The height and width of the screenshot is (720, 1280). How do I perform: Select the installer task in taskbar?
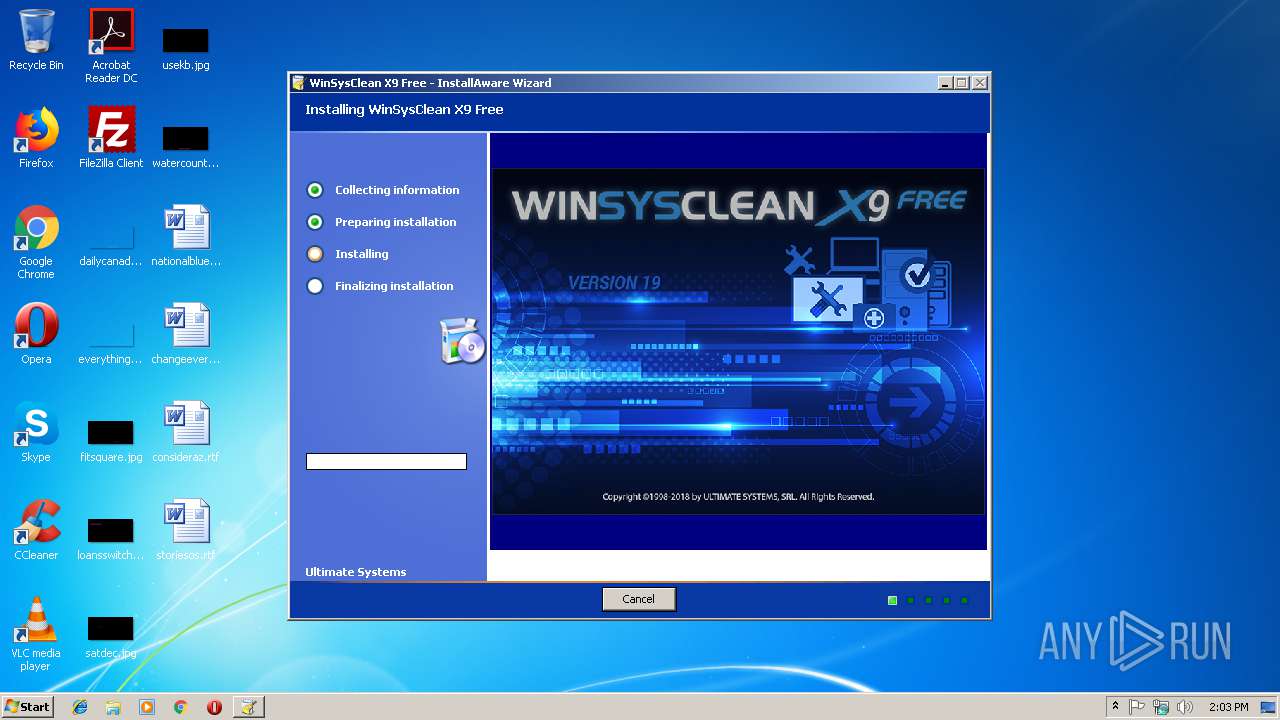[248, 707]
